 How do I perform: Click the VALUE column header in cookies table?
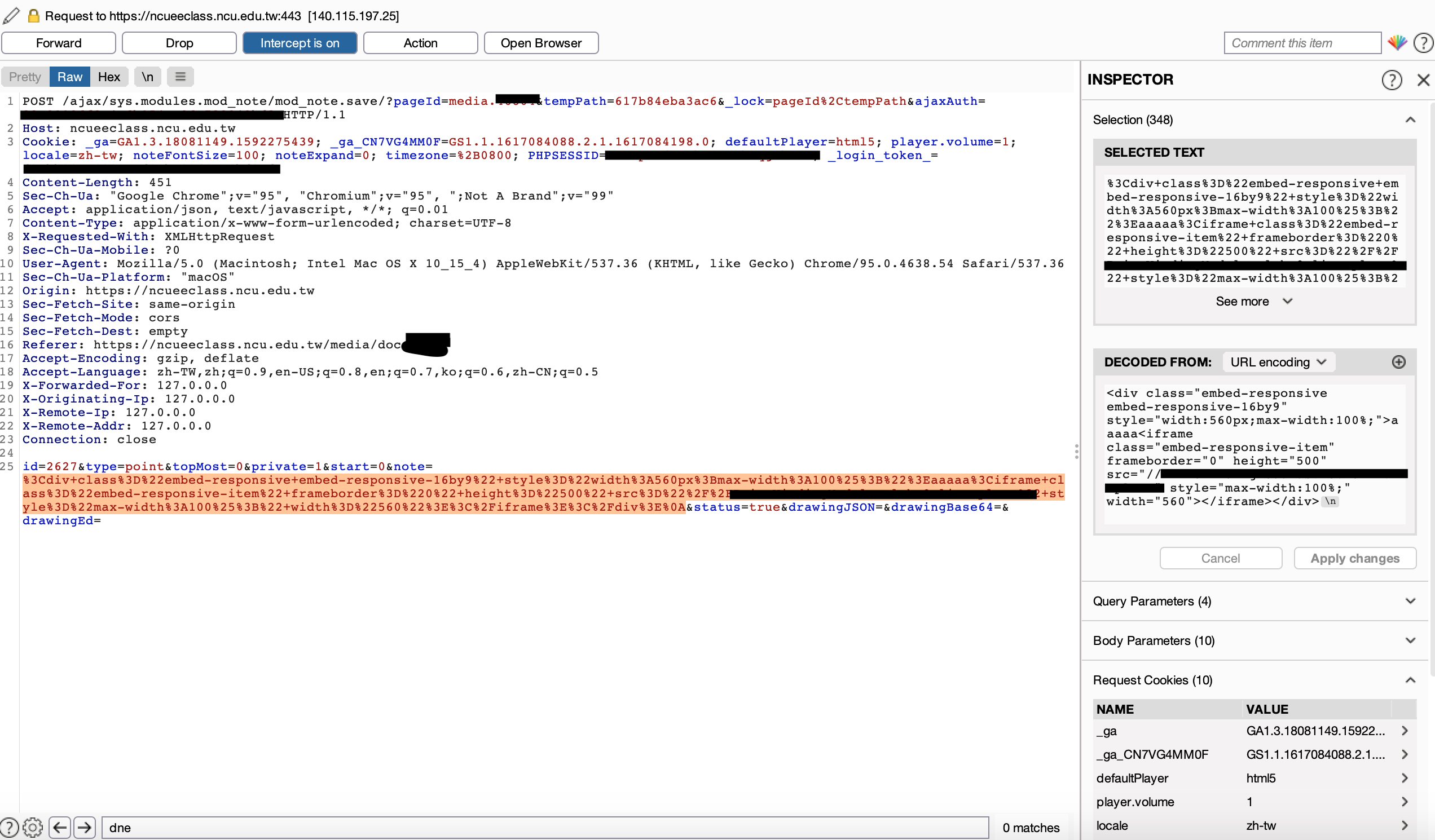click(1316, 709)
